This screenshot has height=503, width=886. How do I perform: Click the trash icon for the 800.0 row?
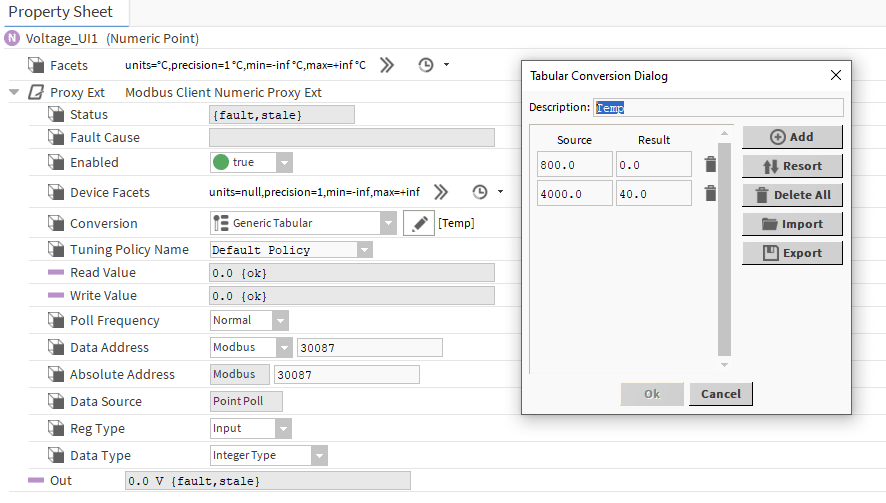(710, 165)
